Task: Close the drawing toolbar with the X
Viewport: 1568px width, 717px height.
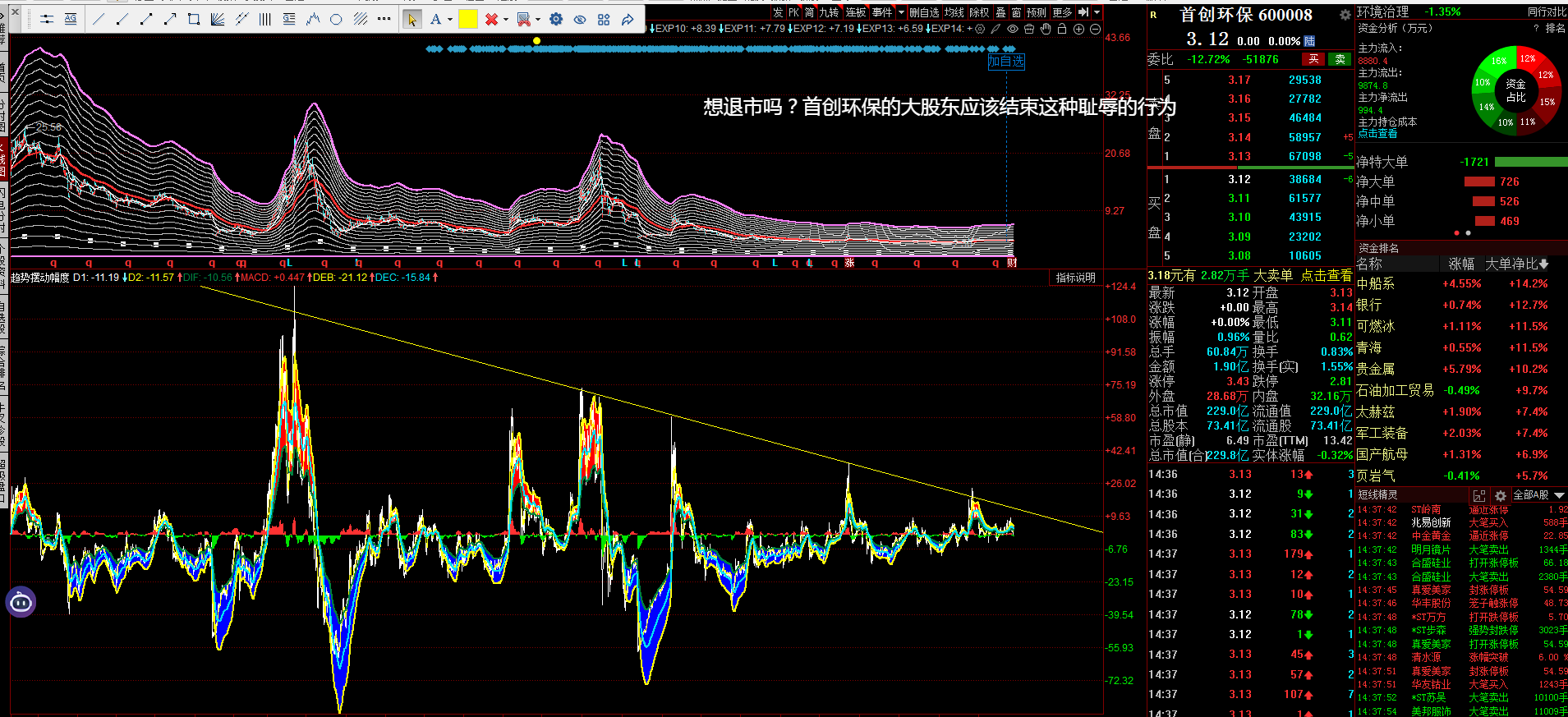Action: 15,11
